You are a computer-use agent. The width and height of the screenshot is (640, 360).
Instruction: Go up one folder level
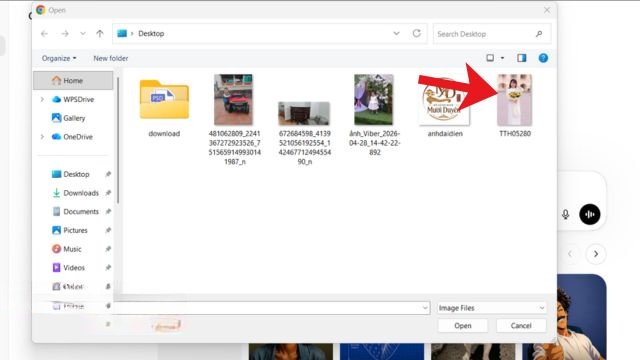point(100,33)
